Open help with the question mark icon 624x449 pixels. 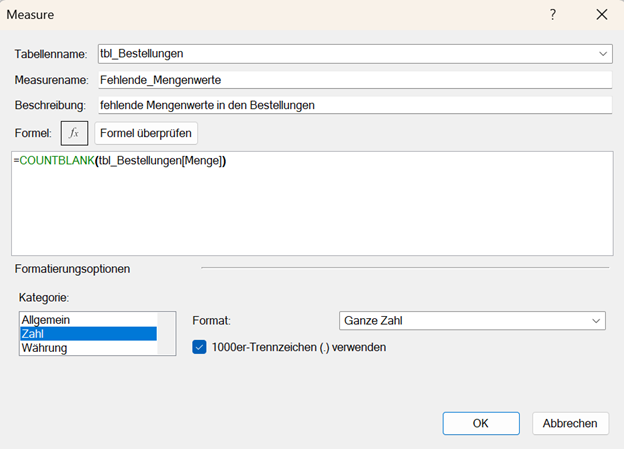coord(553,15)
